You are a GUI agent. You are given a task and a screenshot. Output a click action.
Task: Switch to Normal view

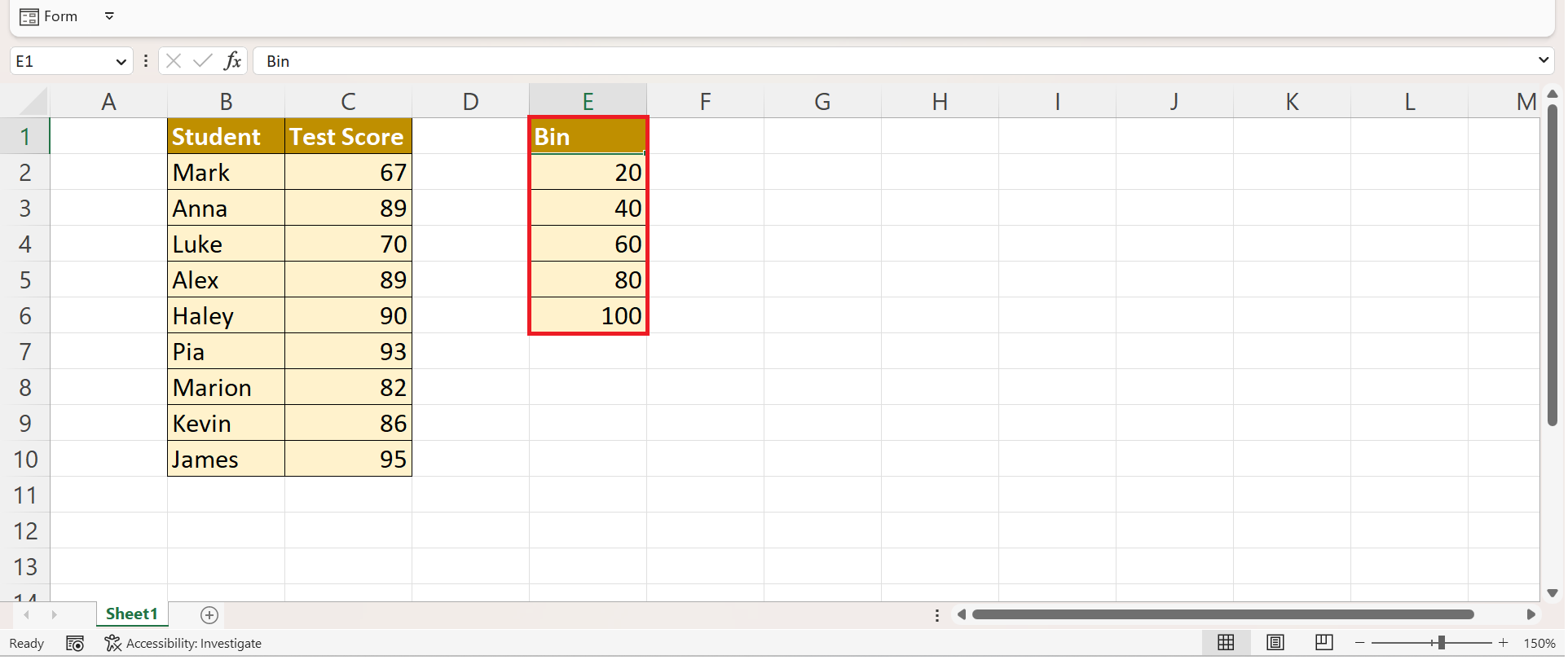[1226, 643]
